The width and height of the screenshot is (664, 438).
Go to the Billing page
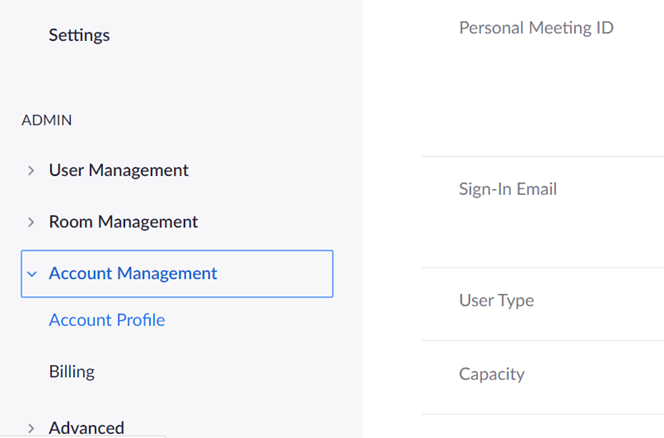click(72, 372)
